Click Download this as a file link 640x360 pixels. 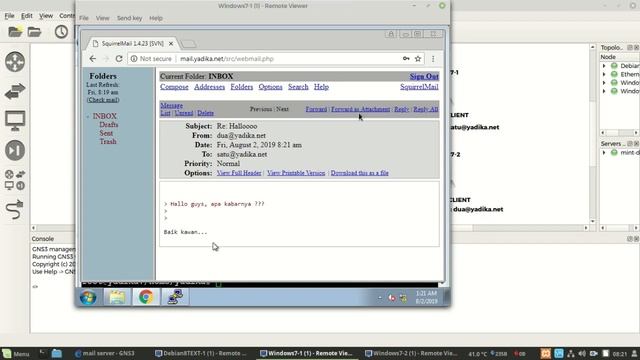coord(360,173)
